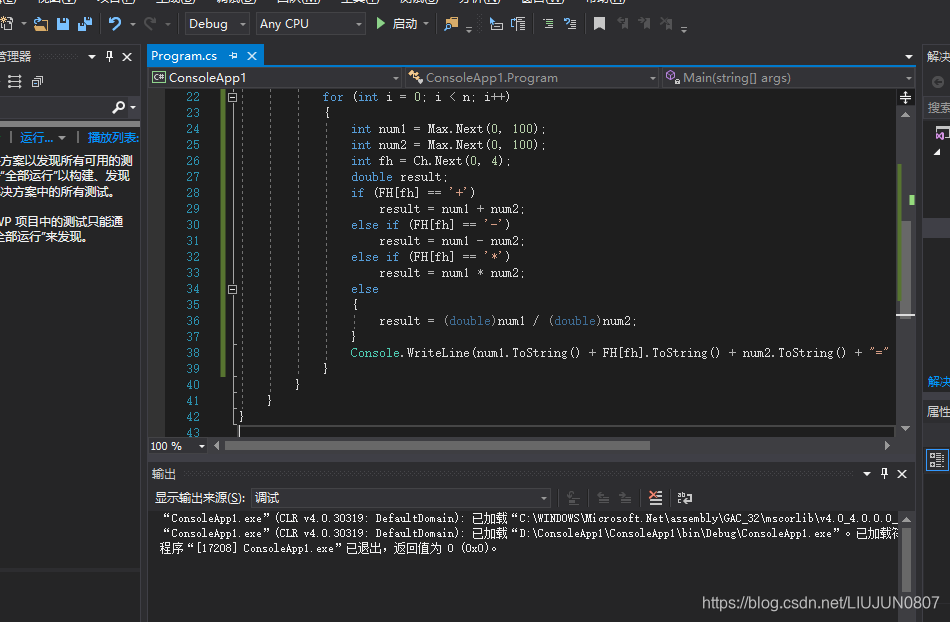
Task: Save all files
Action: point(85,24)
